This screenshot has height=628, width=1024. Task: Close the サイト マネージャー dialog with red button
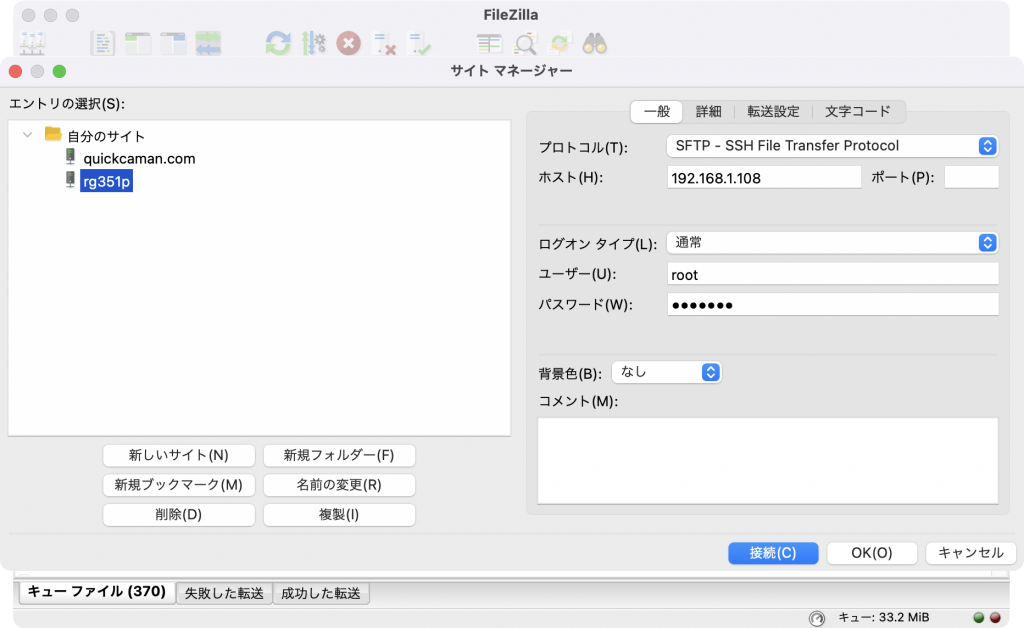click(16, 71)
